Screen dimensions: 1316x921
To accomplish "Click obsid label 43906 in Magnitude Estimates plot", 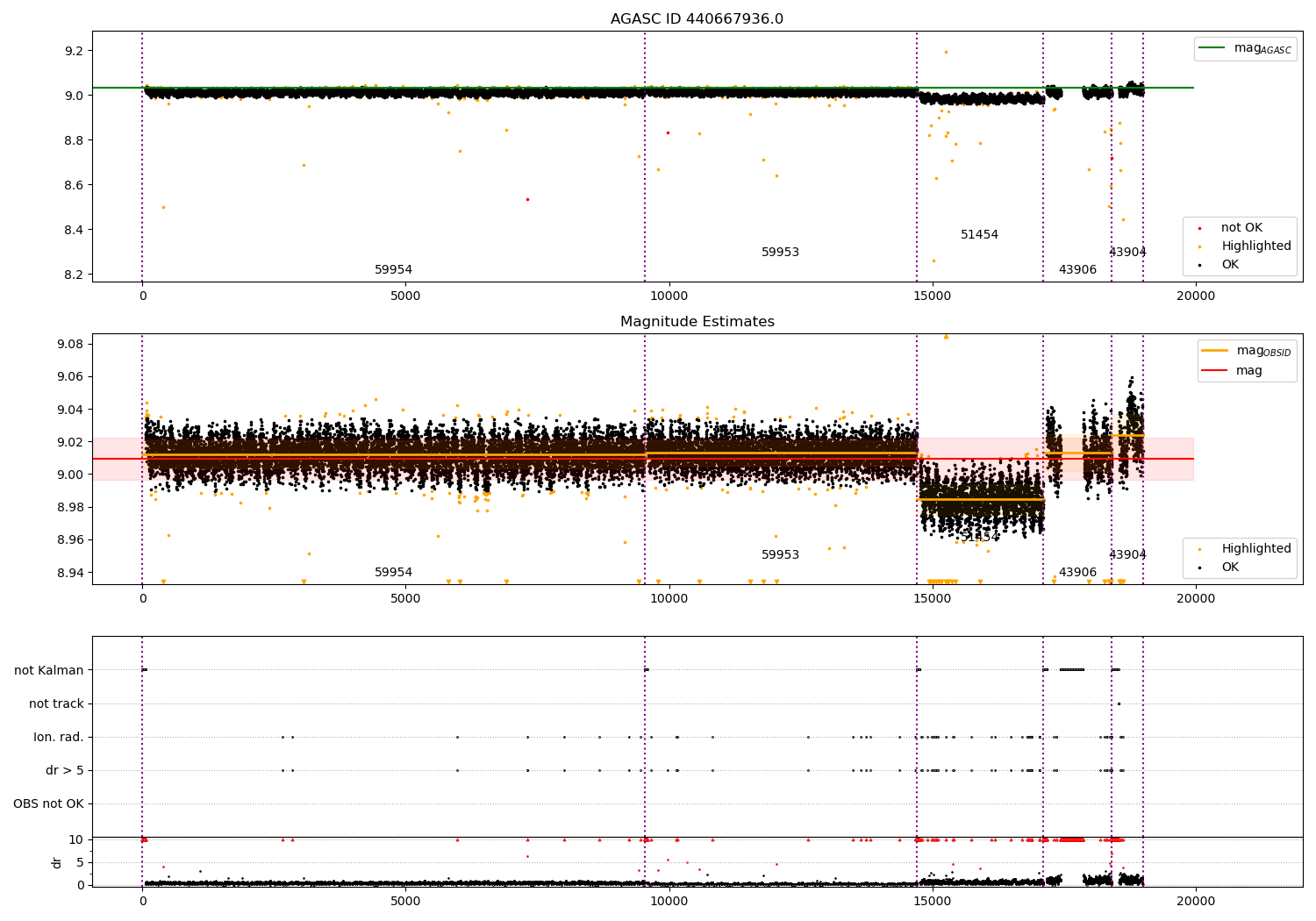I will pyautogui.click(x=1077, y=573).
